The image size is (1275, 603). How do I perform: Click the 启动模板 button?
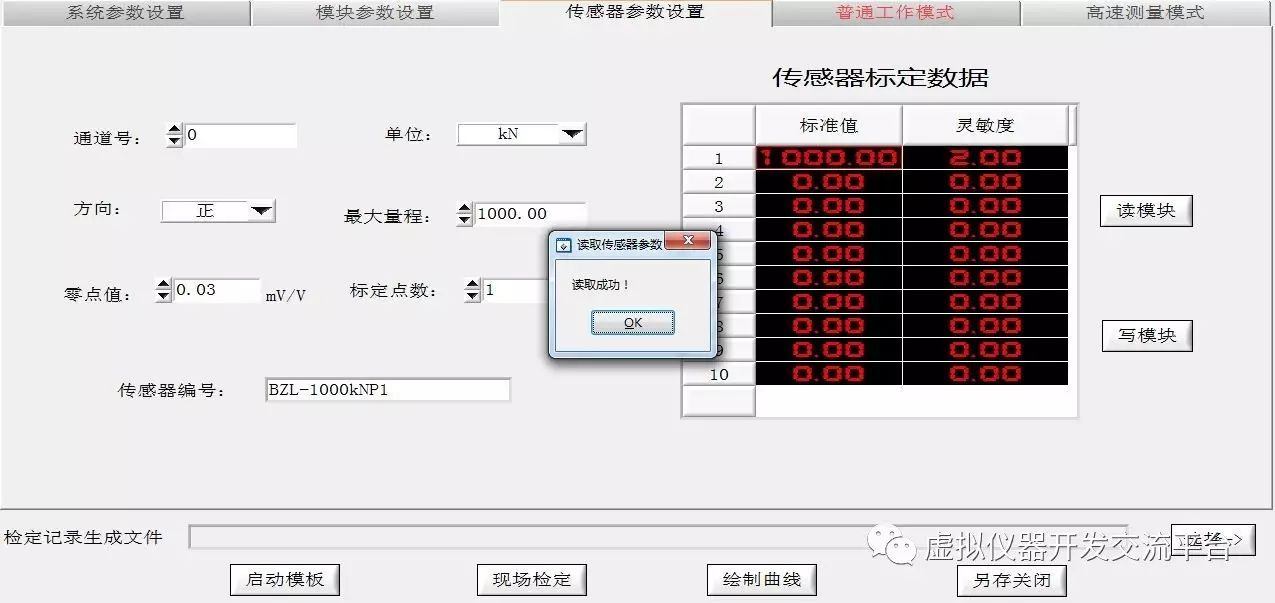pyautogui.click(x=285, y=579)
